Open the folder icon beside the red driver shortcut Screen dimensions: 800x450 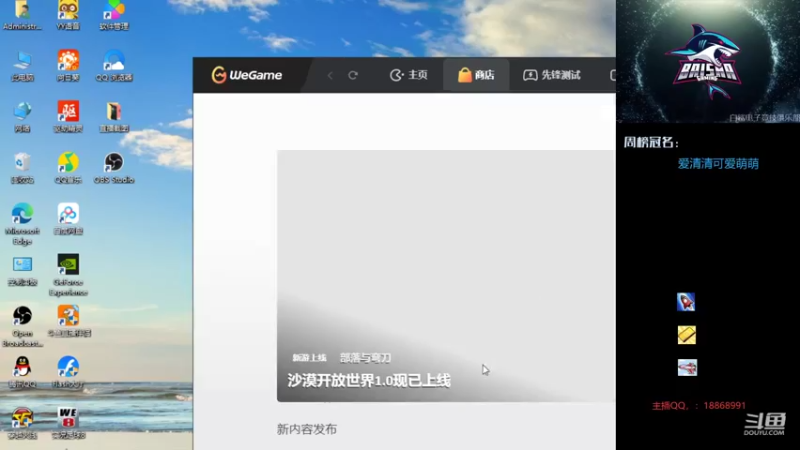pyautogui.click(x=114, y=117)
